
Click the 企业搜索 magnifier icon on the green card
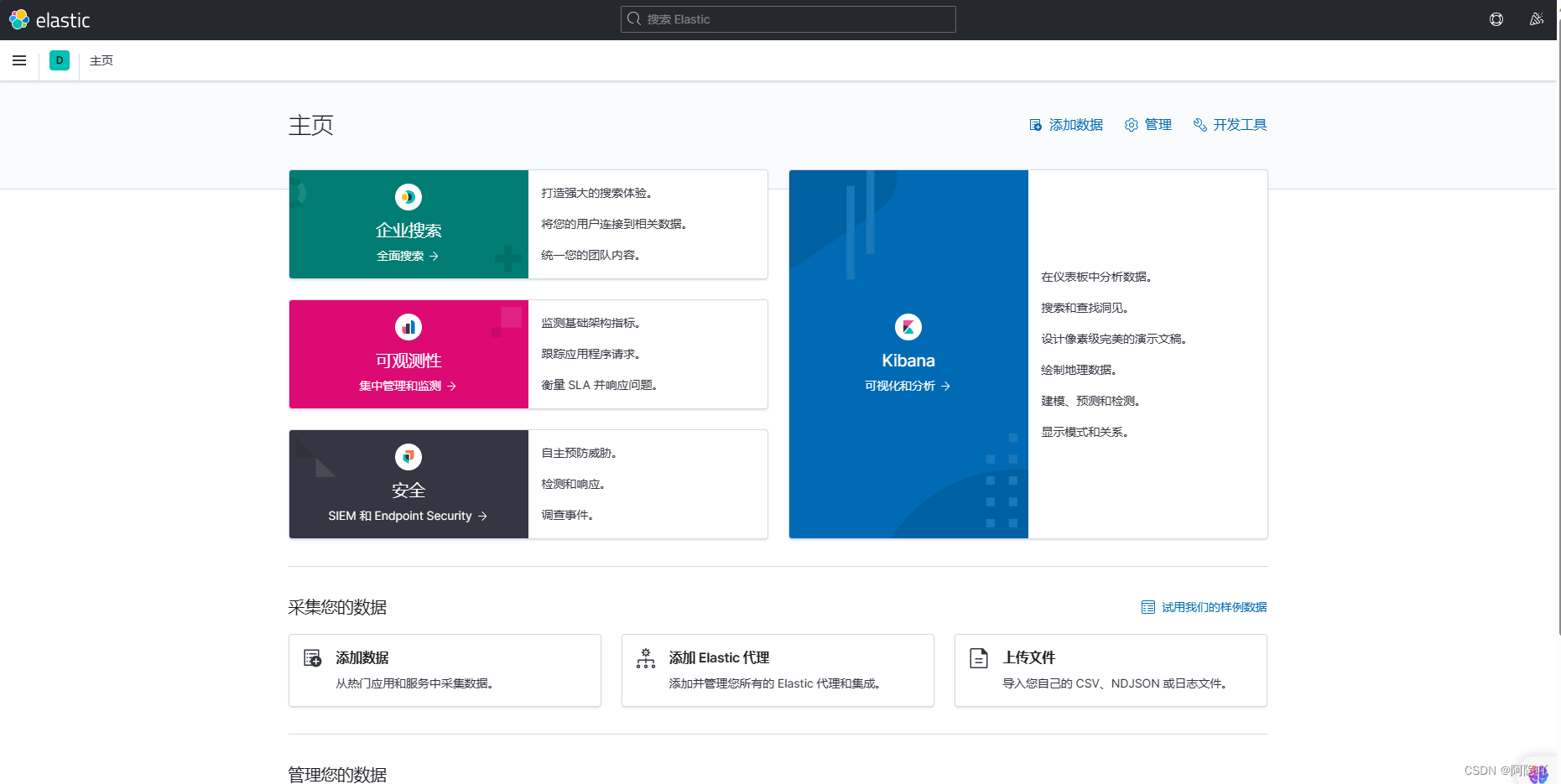(408, 197)
